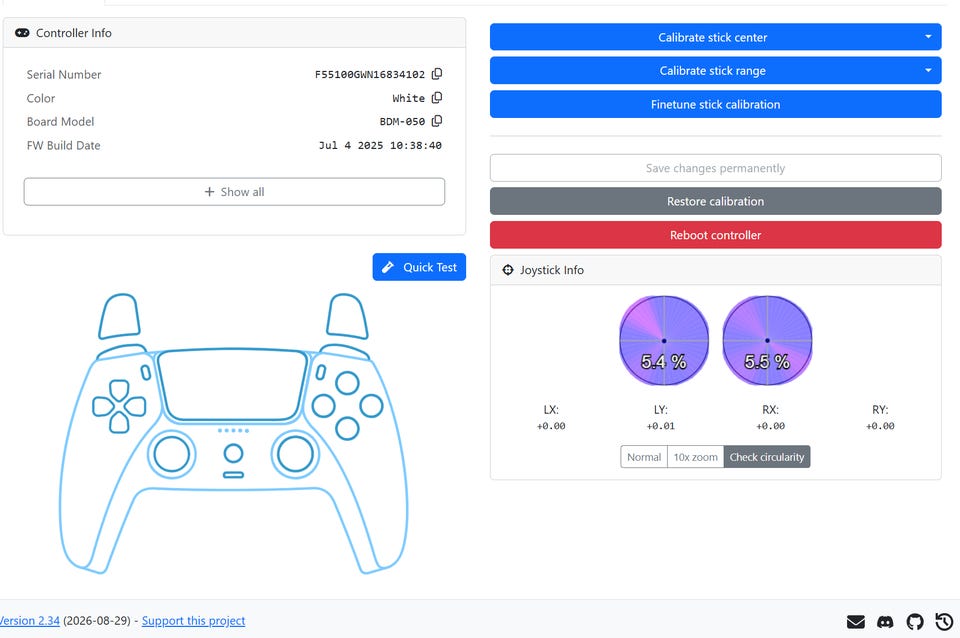Screen dimensions: 960x638
Task: Copy the Board Model BDM-050 value
Action: coord(437,121)
